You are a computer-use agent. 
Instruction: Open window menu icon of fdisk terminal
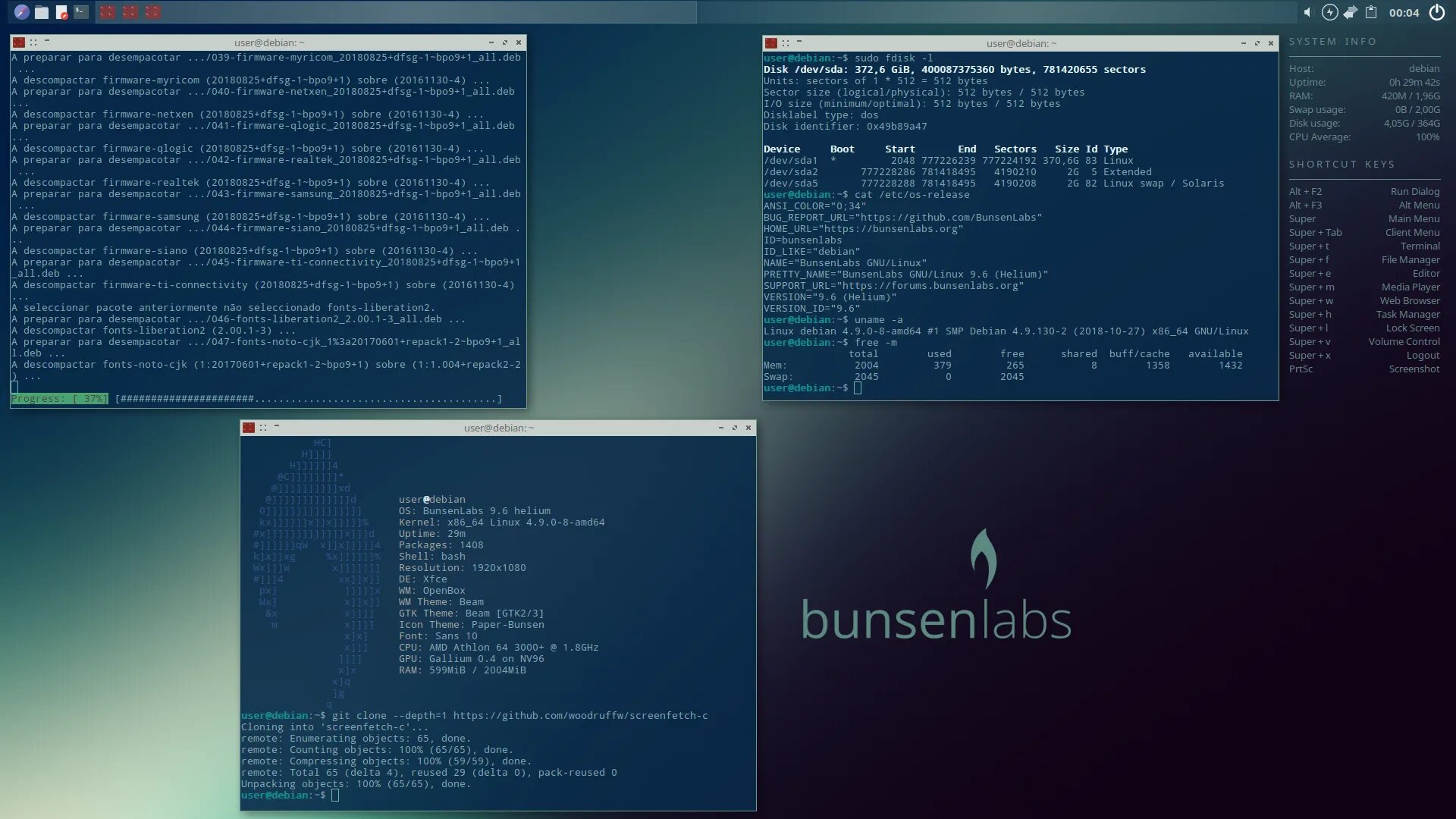point(771,43)
